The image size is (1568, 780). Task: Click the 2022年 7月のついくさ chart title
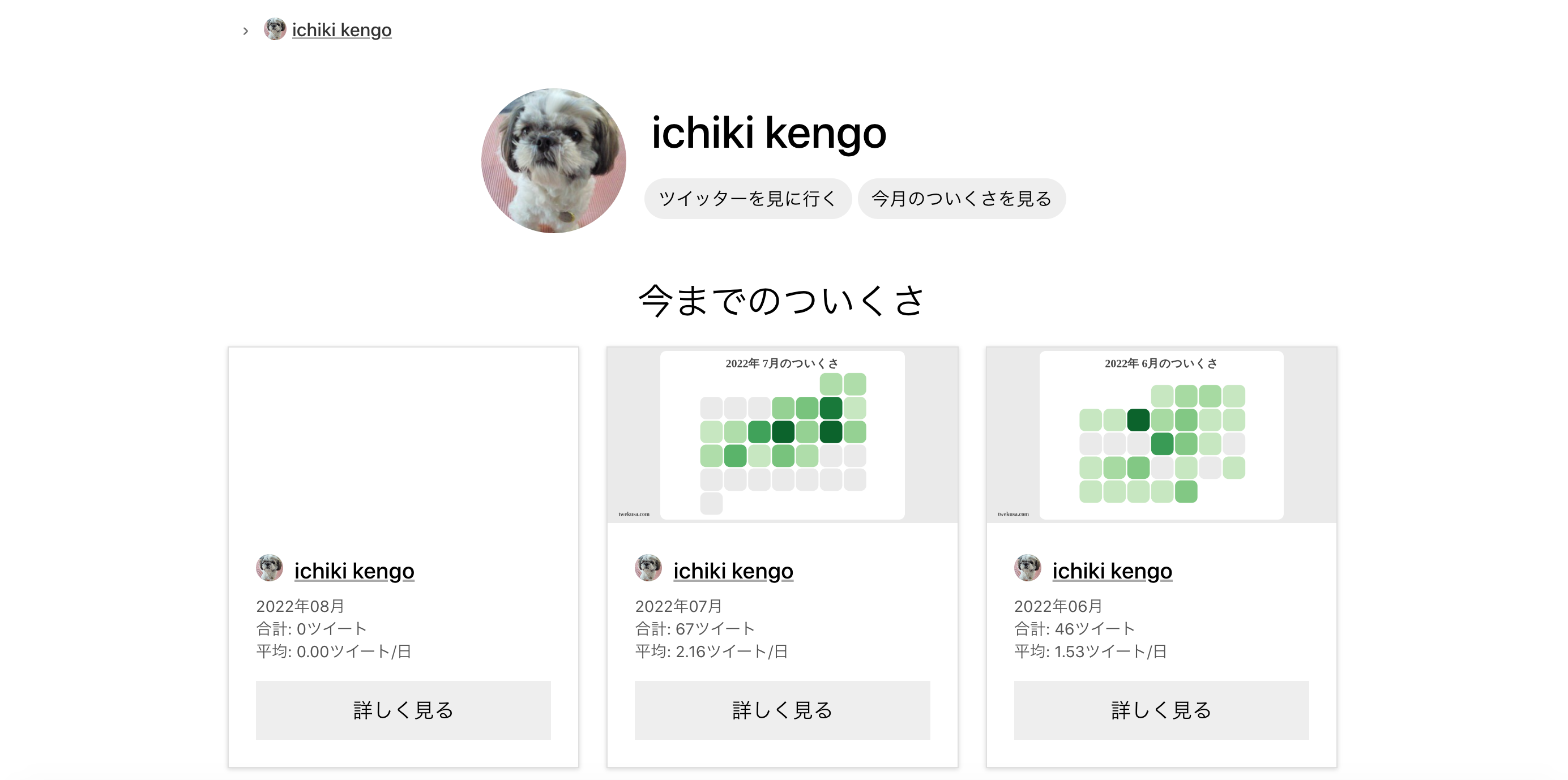tap(781, 363)
